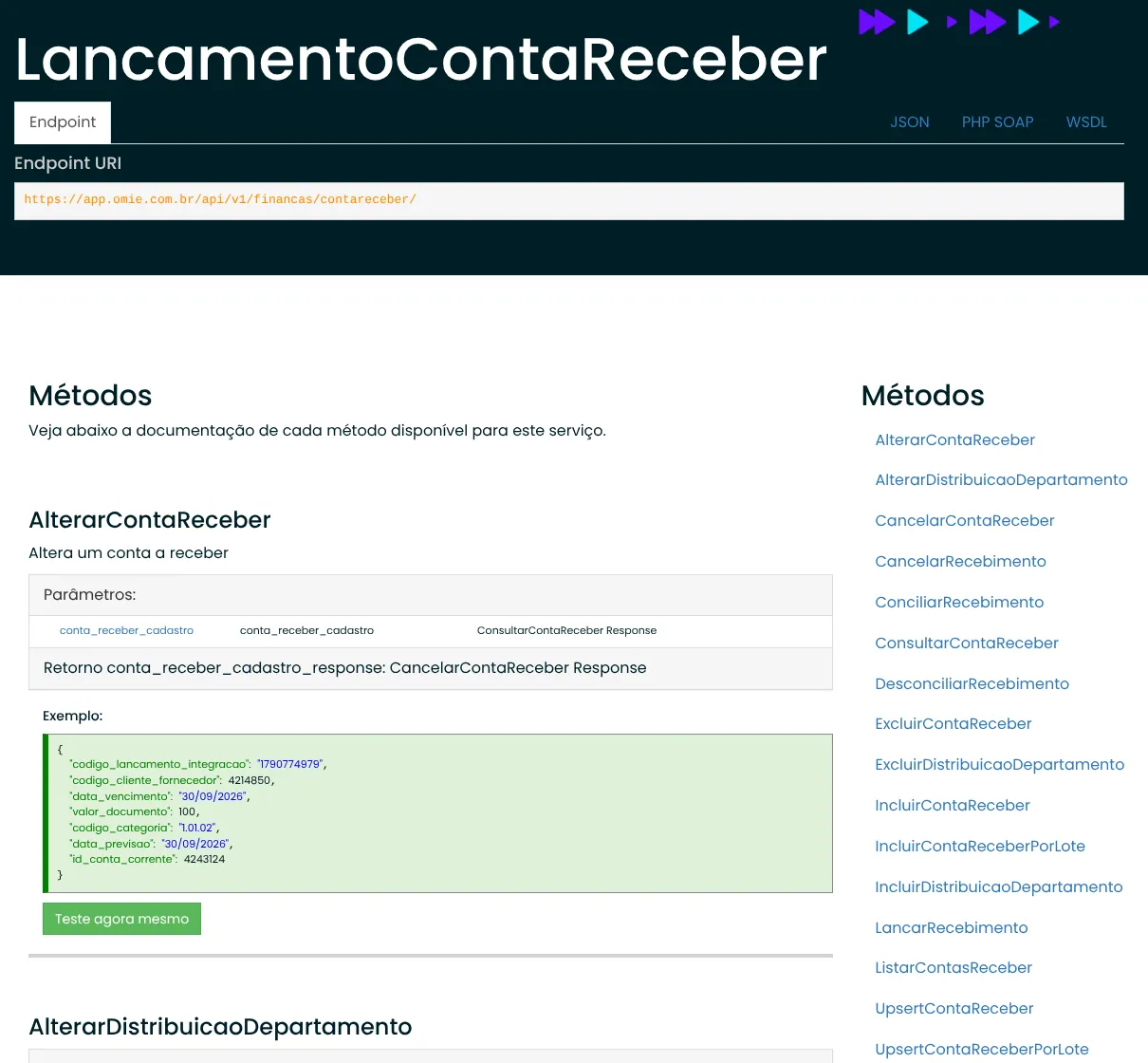Open ExcluirContaReceber method link
This screenshot has height=1063, width=1148.
(x=953, y=724)
